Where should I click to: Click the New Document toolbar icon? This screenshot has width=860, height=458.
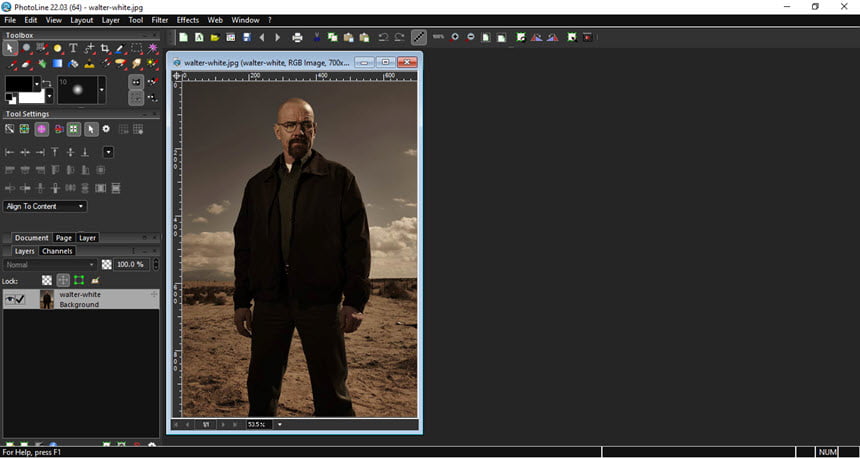tap(183, 37)
